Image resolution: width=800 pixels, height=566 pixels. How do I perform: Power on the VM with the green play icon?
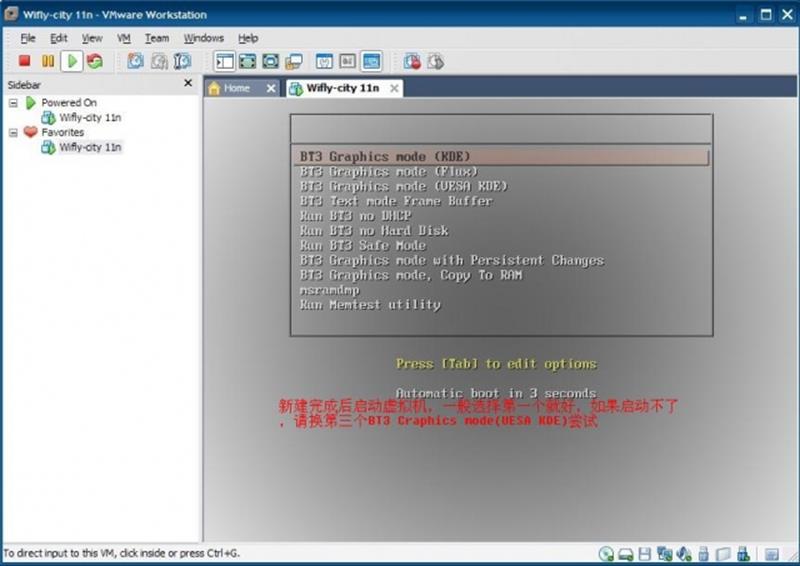pos(72,61)
